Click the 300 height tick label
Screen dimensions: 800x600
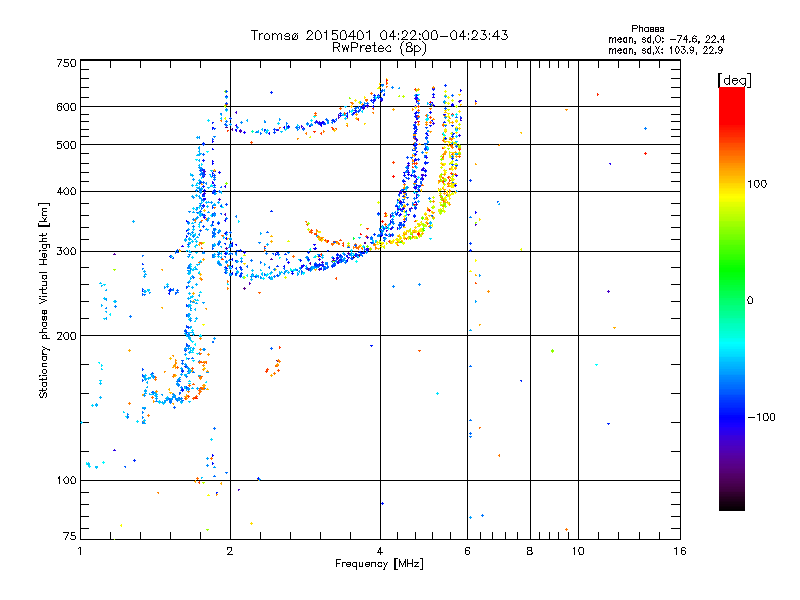tap(66, 251)
